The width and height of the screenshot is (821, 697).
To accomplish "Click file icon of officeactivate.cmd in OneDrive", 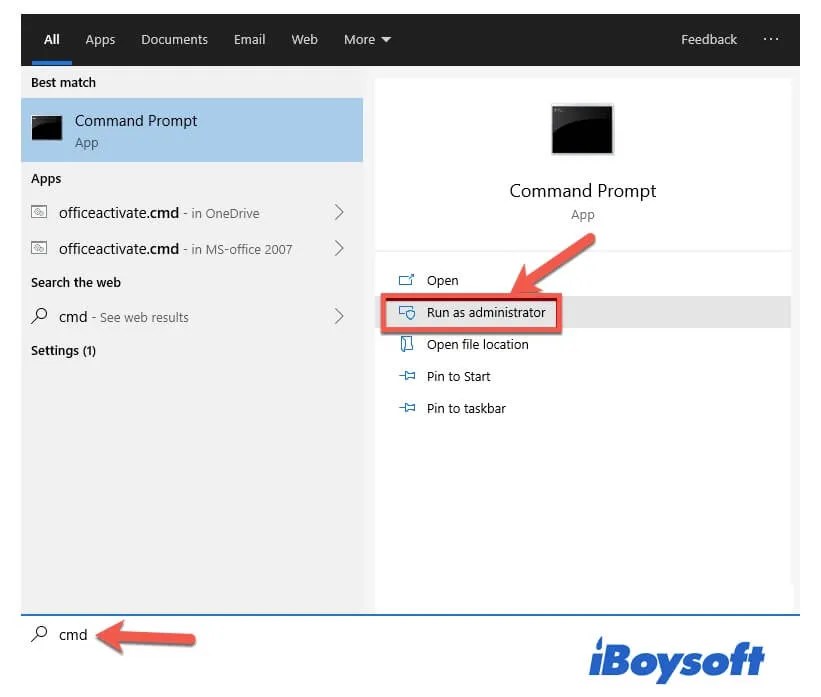I will pos(39,212).
